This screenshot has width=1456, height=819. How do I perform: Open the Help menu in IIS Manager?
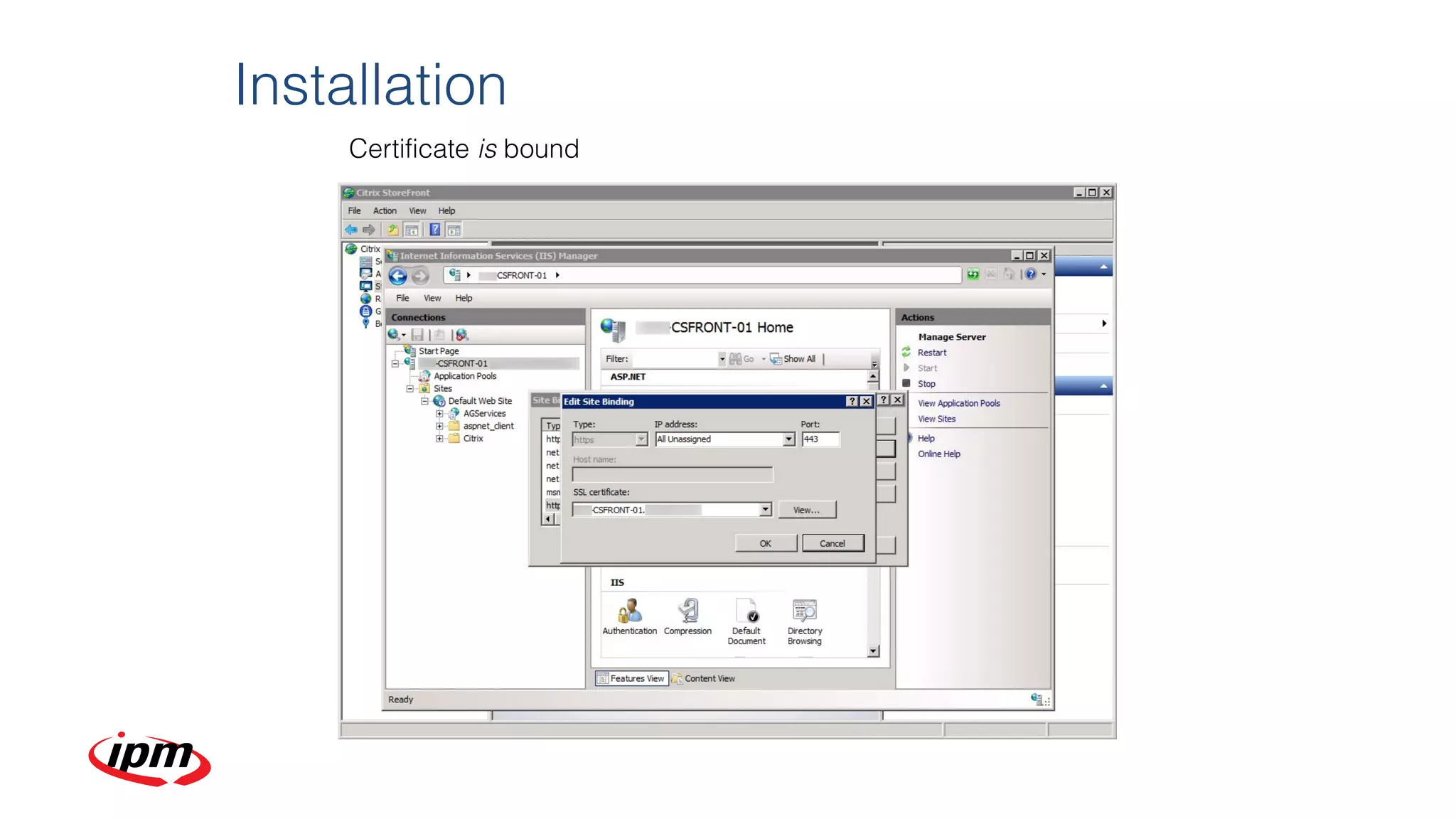coord(464,298)
